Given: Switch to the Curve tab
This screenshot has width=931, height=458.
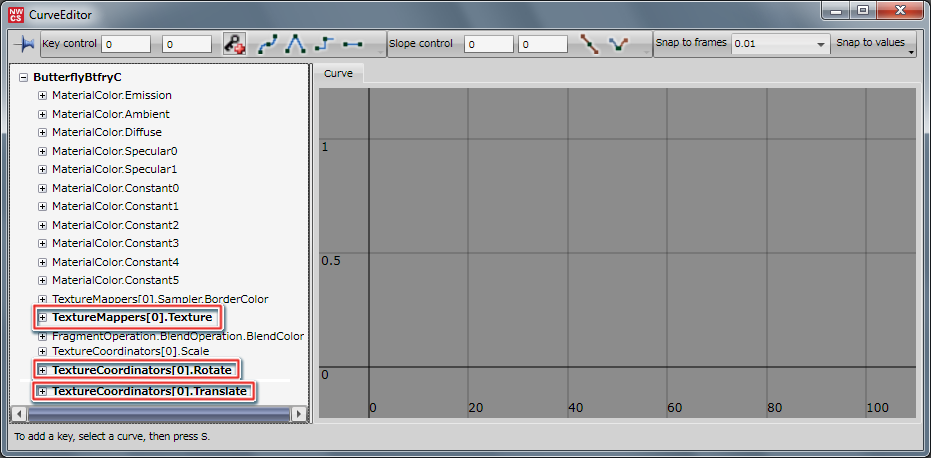Looking at the screenshot, I should click(338, 75).
